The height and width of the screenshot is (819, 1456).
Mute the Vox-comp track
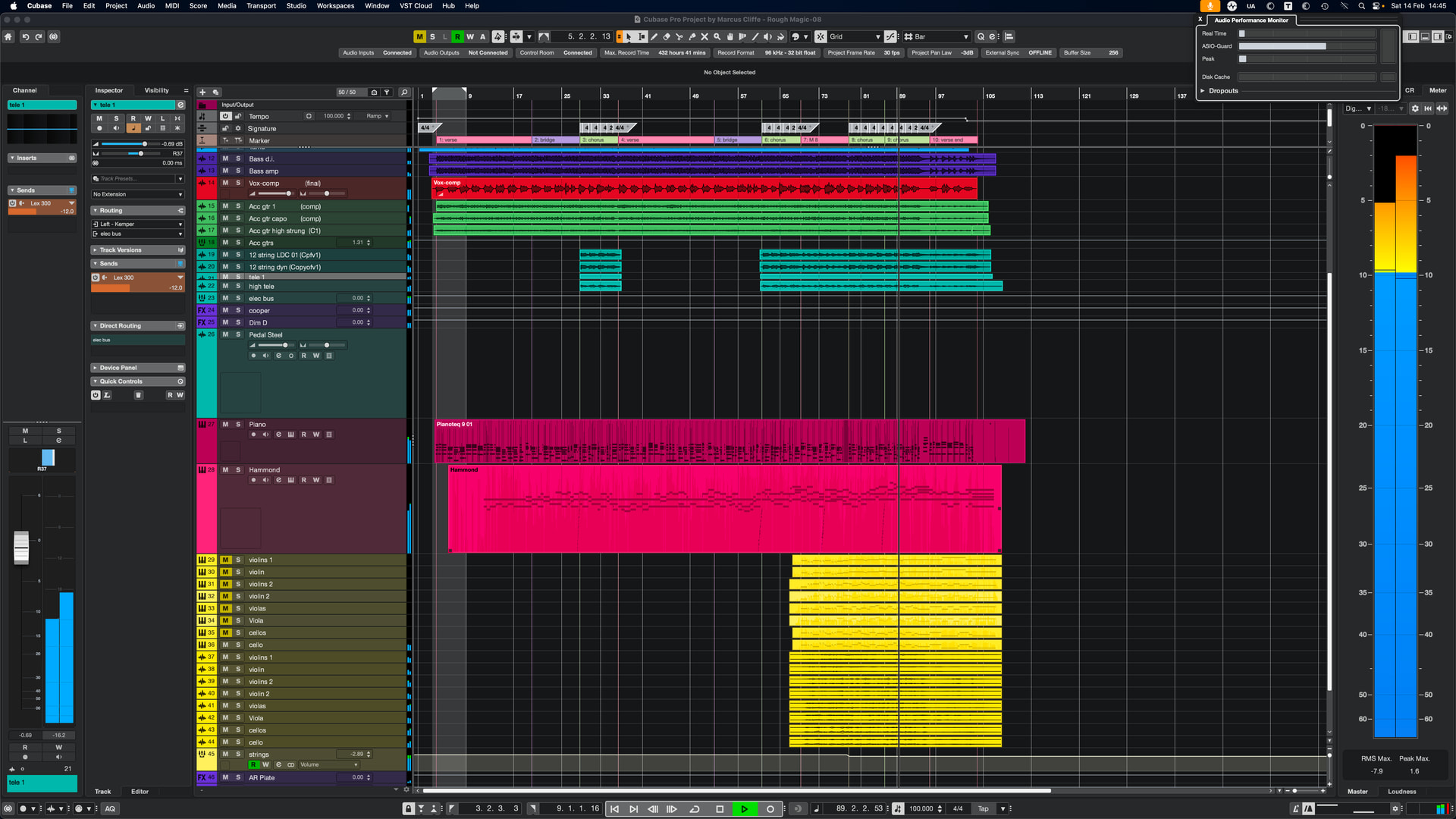225,183
